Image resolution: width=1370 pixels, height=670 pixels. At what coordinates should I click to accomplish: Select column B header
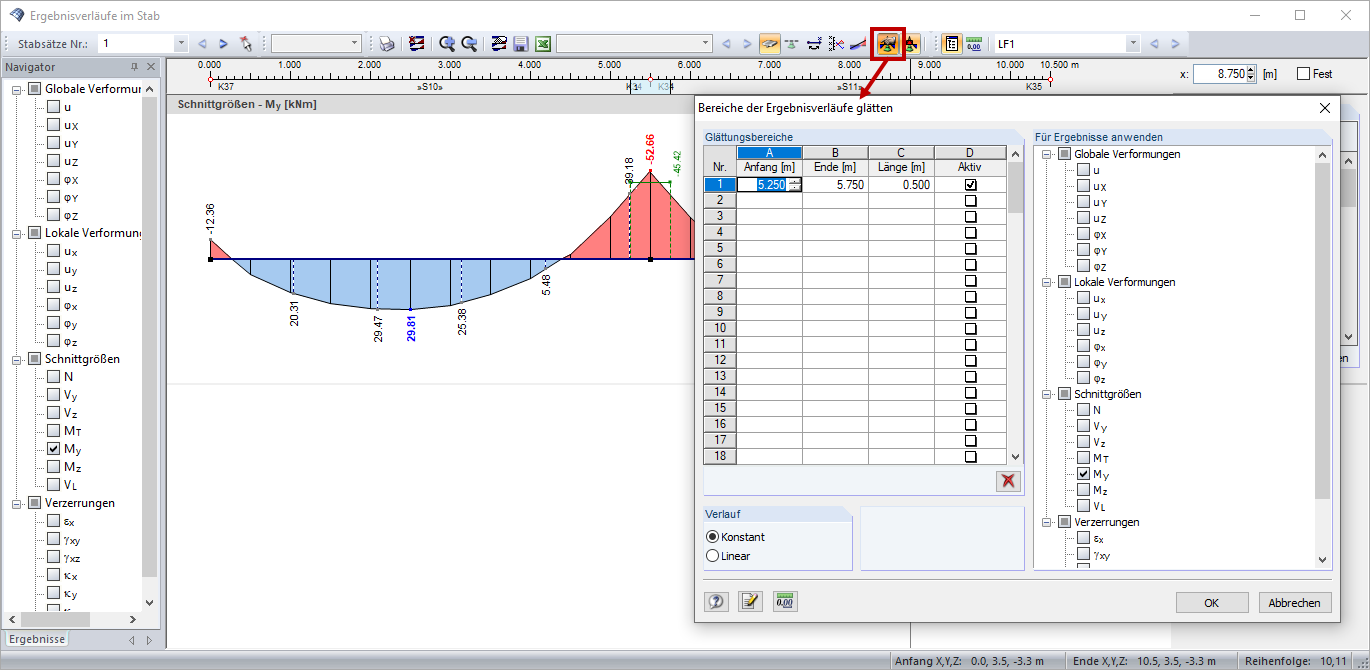(835, 153)
